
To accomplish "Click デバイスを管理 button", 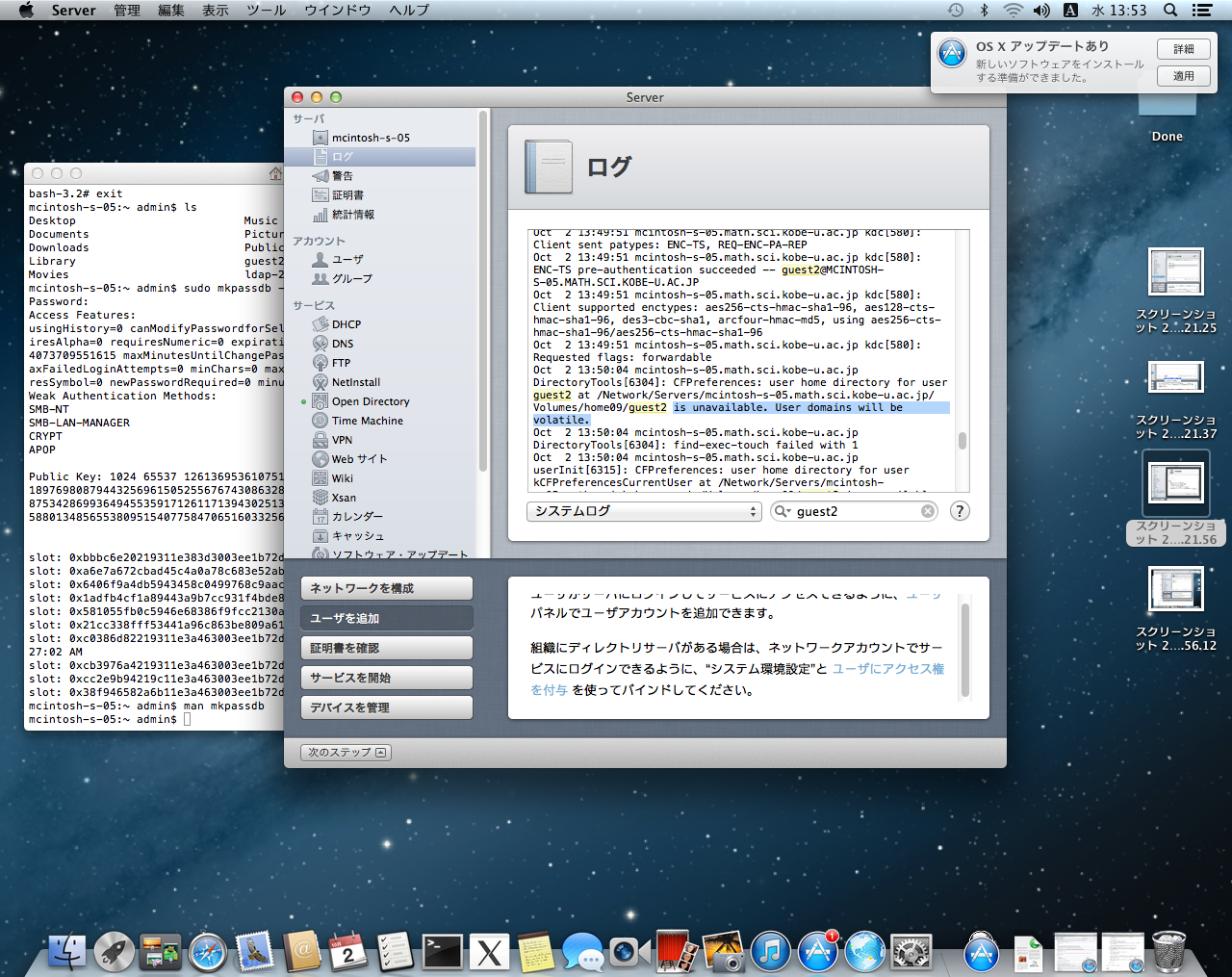I will pyautogui.click(x=387, y=707).
